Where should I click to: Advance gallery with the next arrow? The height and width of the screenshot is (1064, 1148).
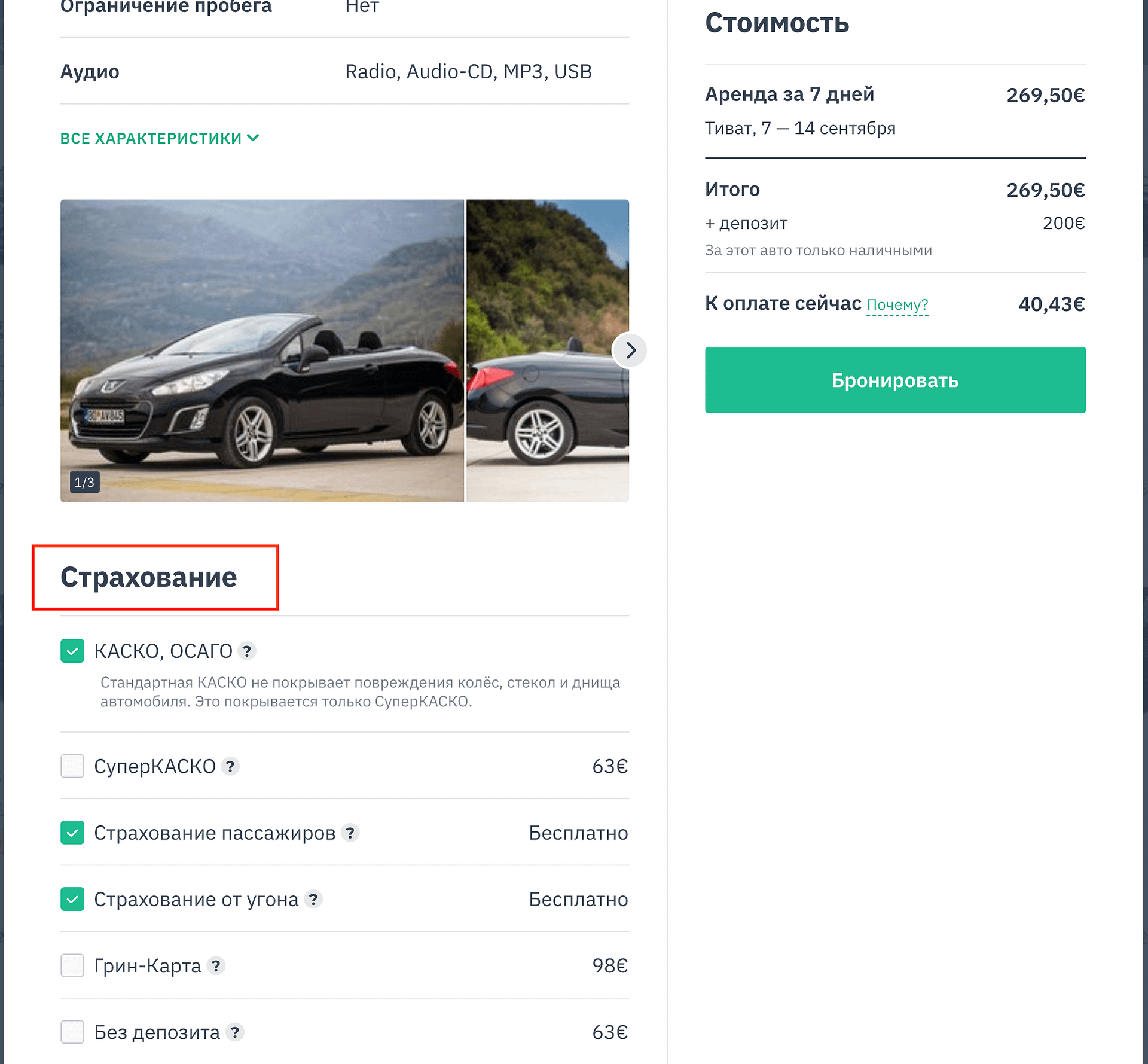pos(630,350)
